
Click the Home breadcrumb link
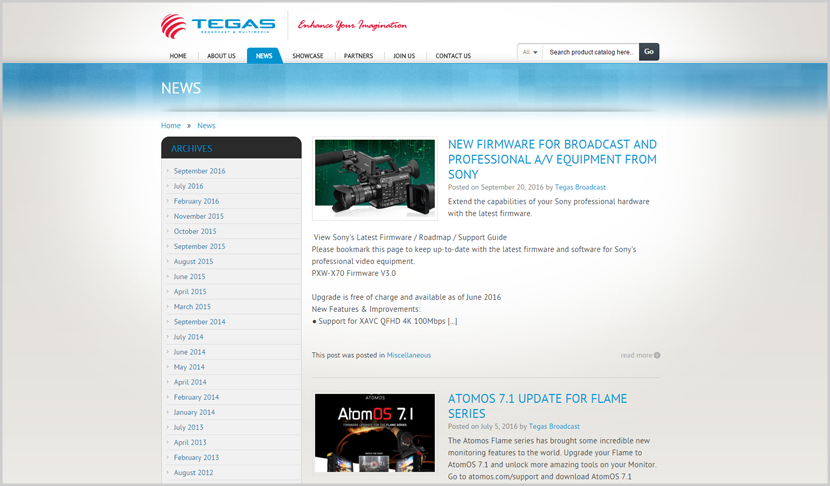pyautogui.click(x=170, y=125)
